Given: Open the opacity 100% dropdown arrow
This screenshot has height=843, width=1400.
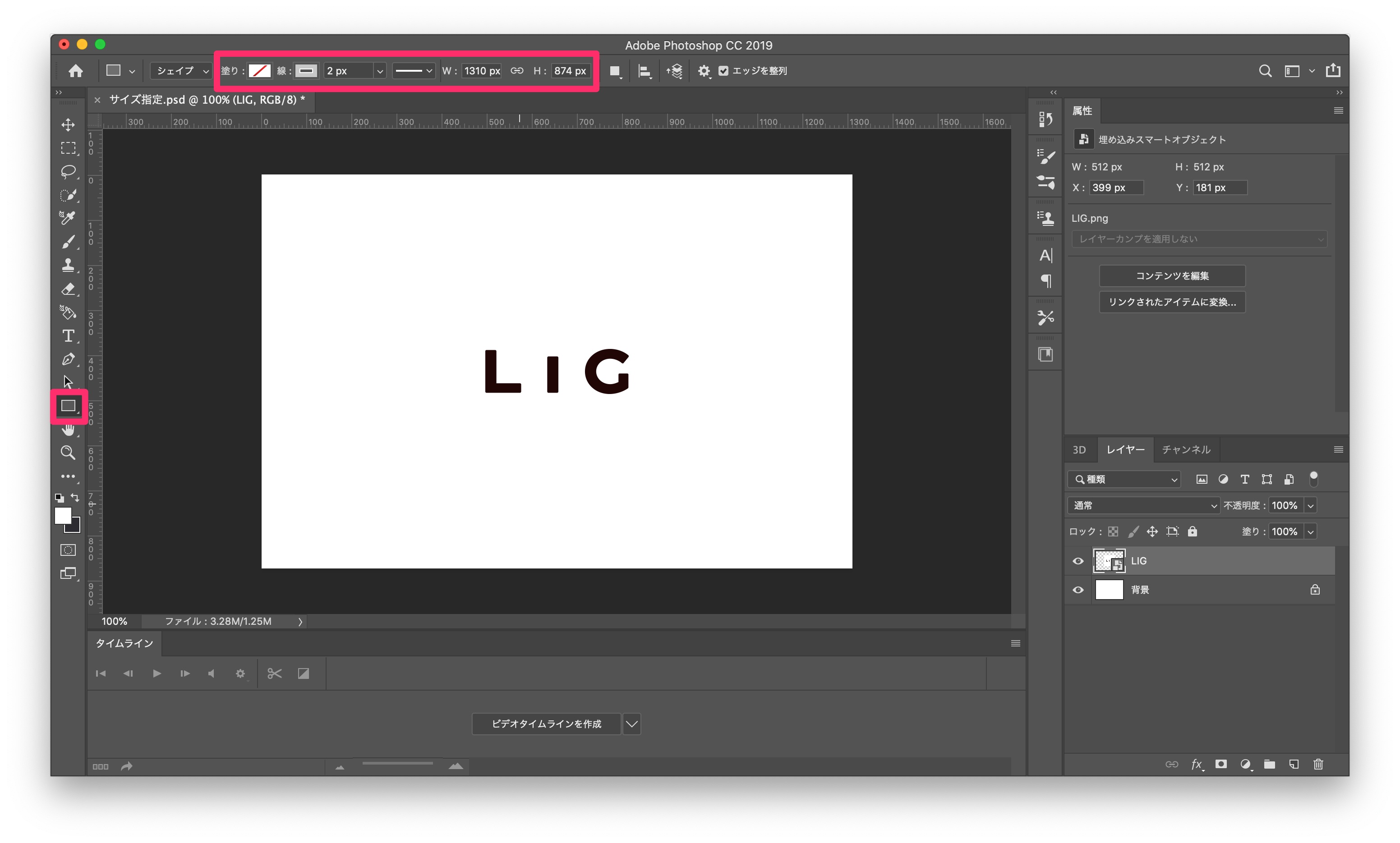Looking at the screenshot, I should point(1311,505).
